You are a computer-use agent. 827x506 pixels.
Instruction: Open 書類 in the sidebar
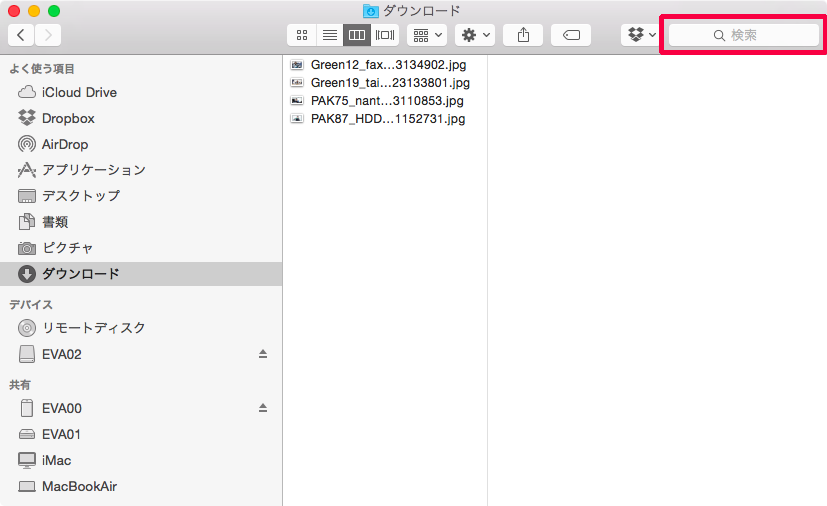pos(141,222)
